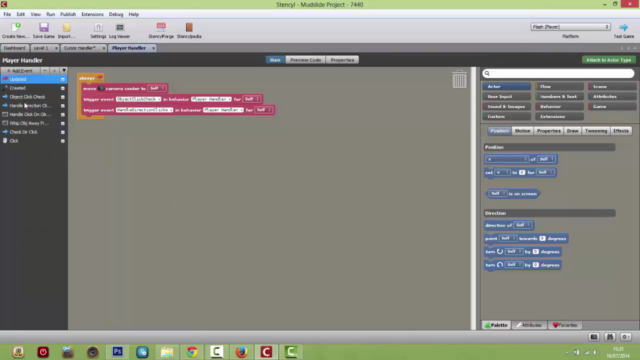Toggle the Handle Click On Ob... event checkbox

tap(63, 115)
